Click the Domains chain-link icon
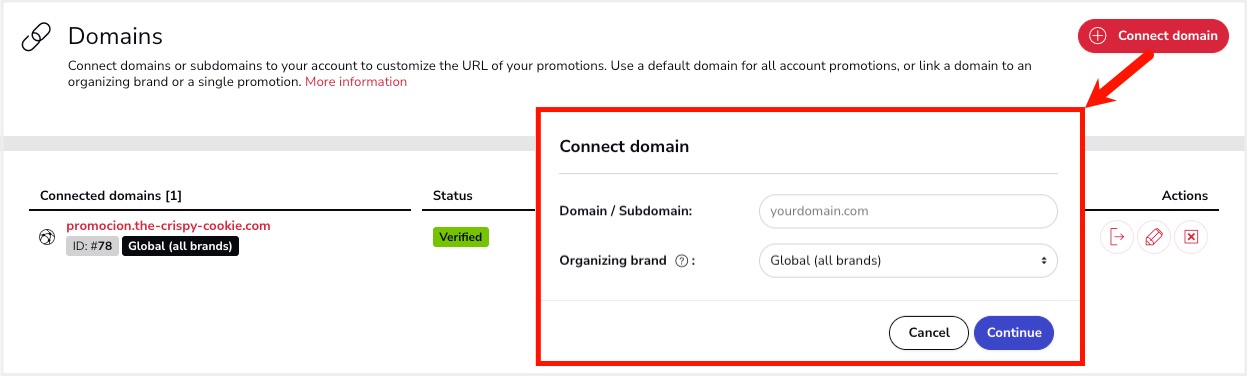This screenshot has height=377, width=1247. [x=36, y=38]
